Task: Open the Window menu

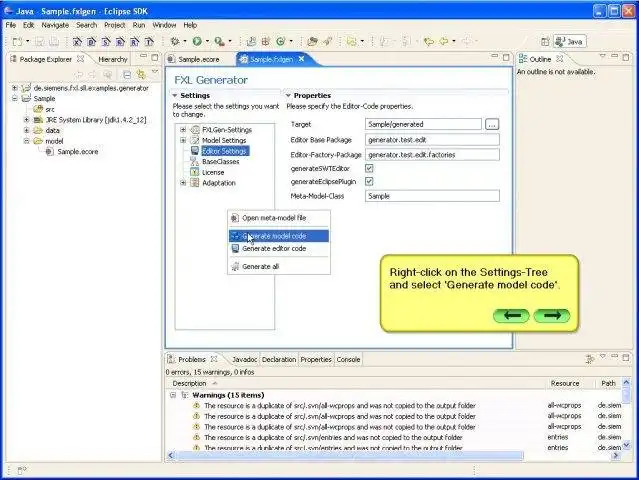Action: click(164, 25)
